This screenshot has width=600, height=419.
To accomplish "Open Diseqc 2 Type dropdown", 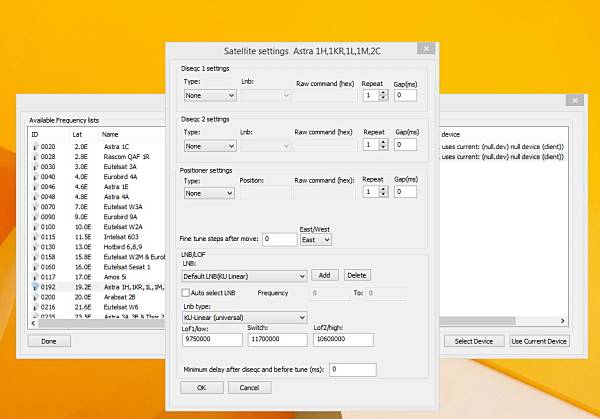I will point(210,146).
